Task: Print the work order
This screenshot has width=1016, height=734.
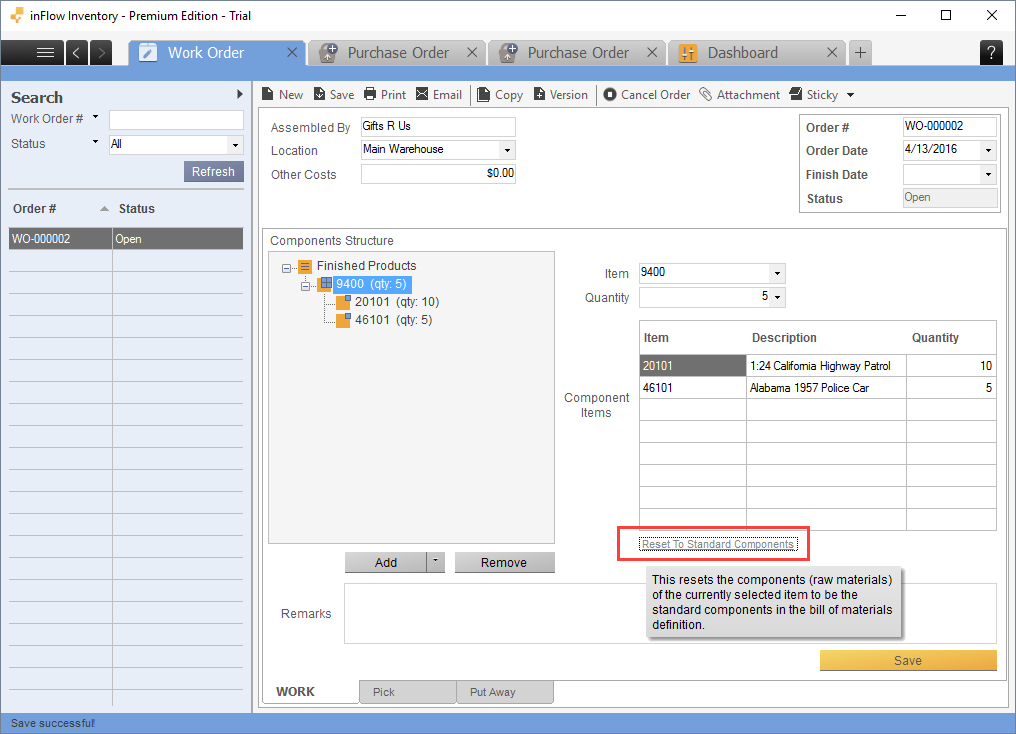Action: tap(385, 95)
